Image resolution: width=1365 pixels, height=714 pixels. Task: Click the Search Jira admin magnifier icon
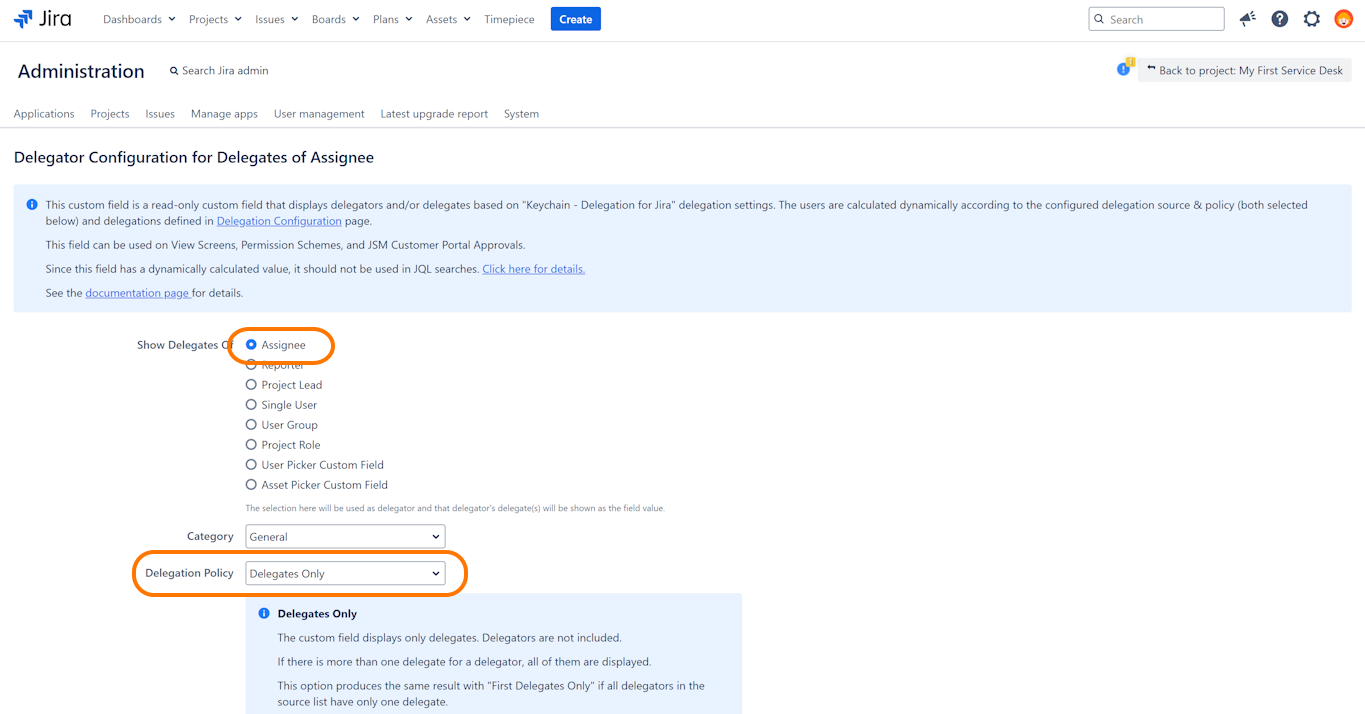pyautogui.click(x=174, y=71)
